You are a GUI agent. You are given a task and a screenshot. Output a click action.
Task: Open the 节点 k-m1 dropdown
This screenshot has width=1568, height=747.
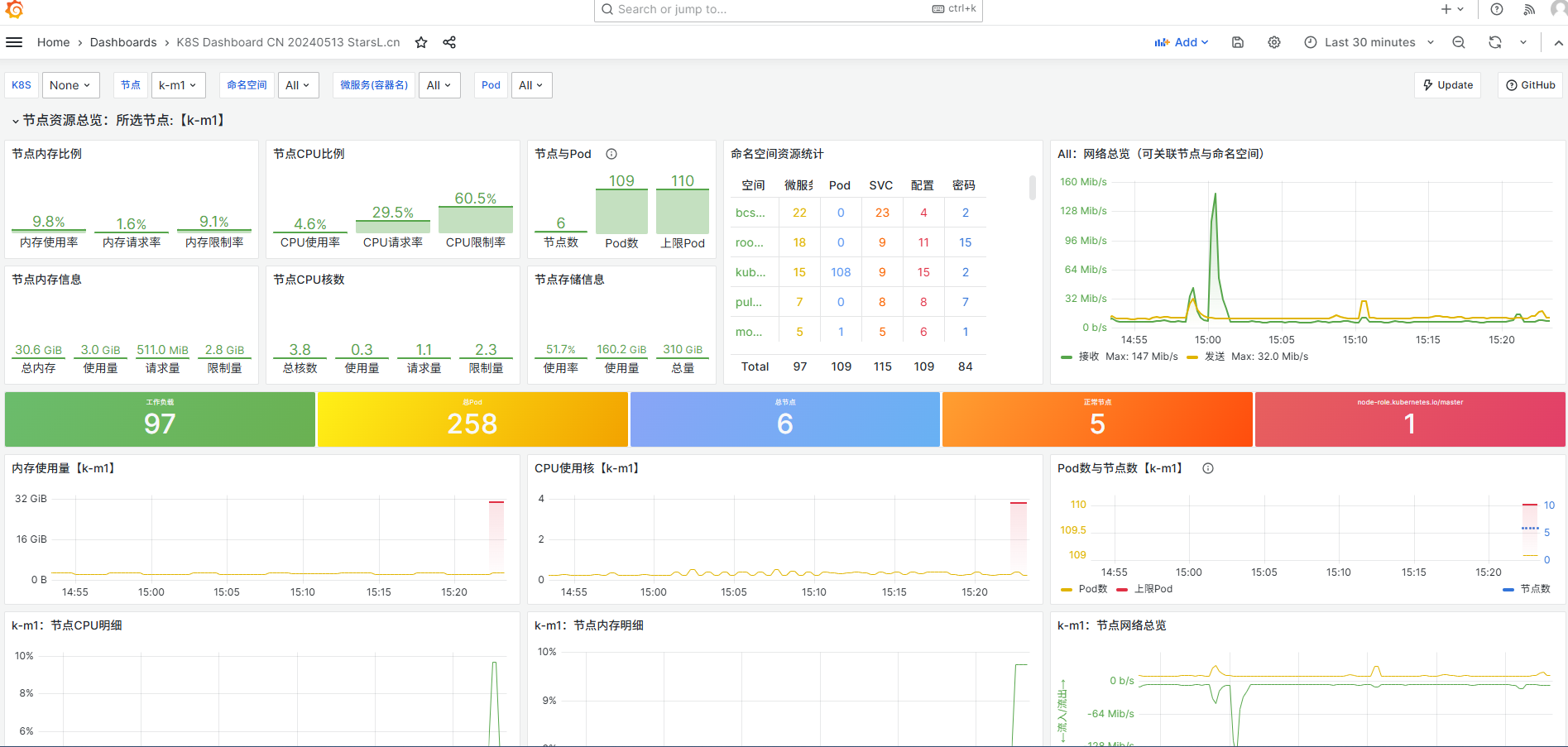[x=178, y=85]
